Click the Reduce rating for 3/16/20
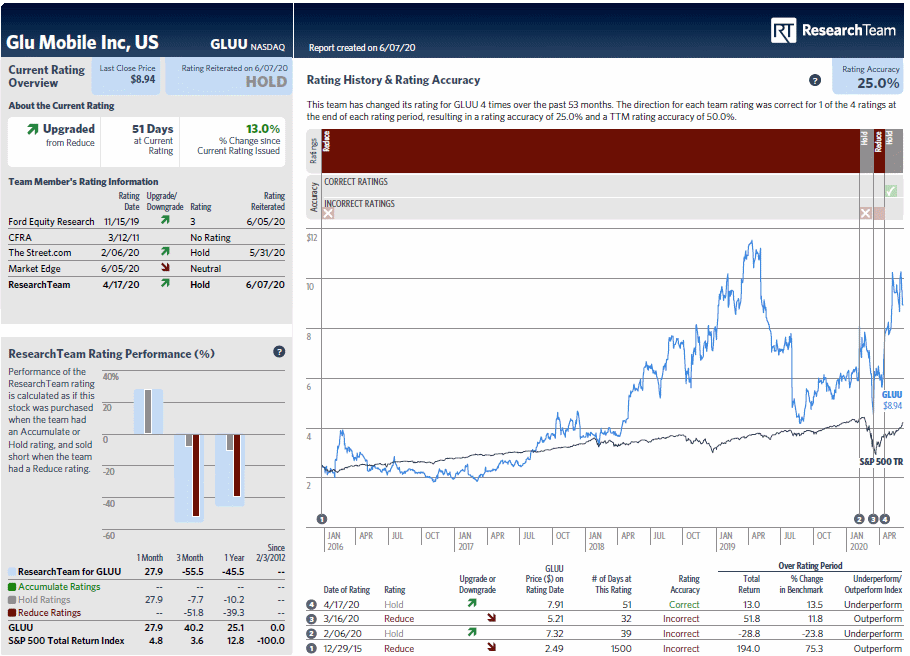910x656 pixels. pos(399,619)
